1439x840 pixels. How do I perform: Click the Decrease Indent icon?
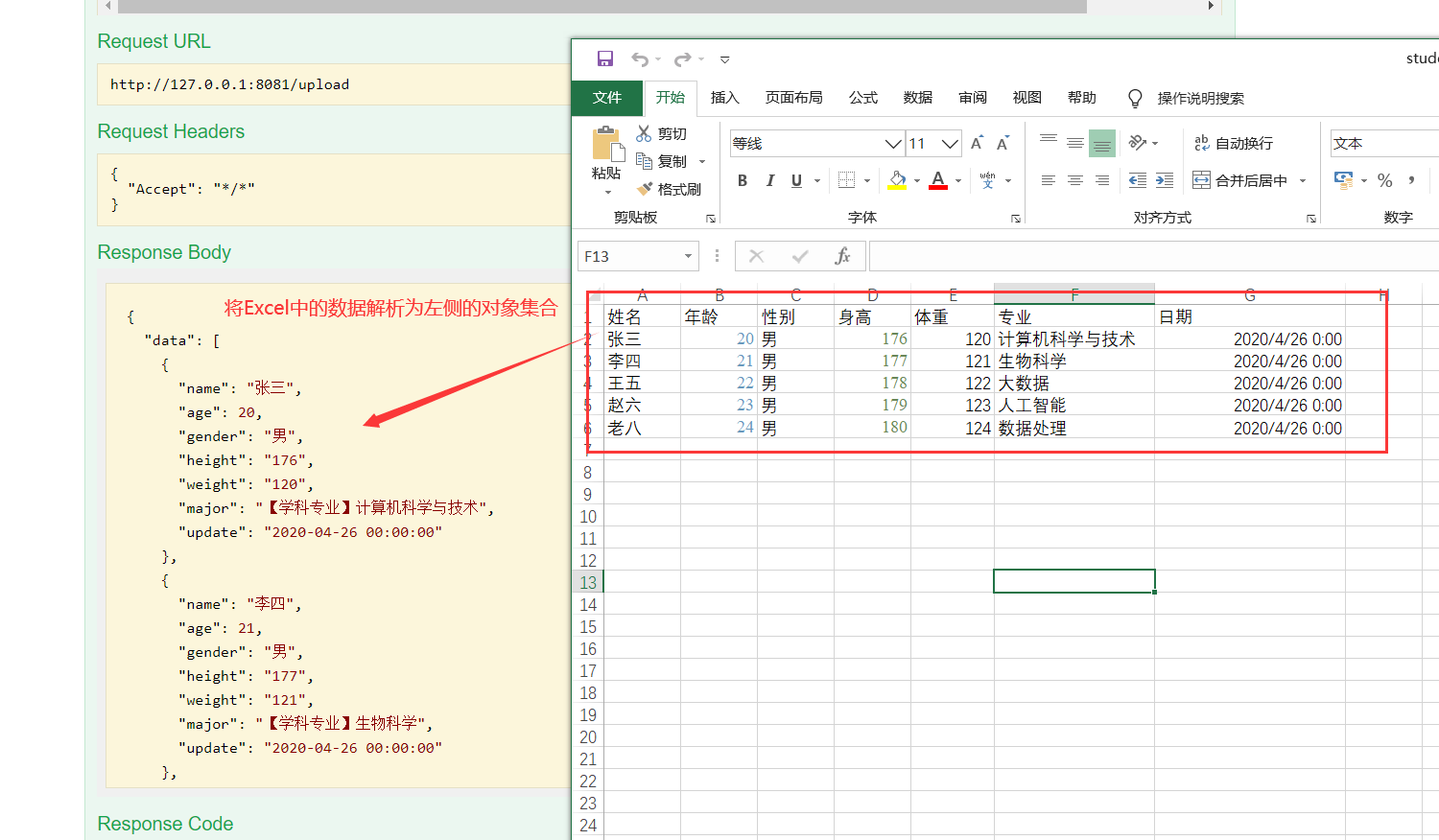click(x=1138, y=180)
